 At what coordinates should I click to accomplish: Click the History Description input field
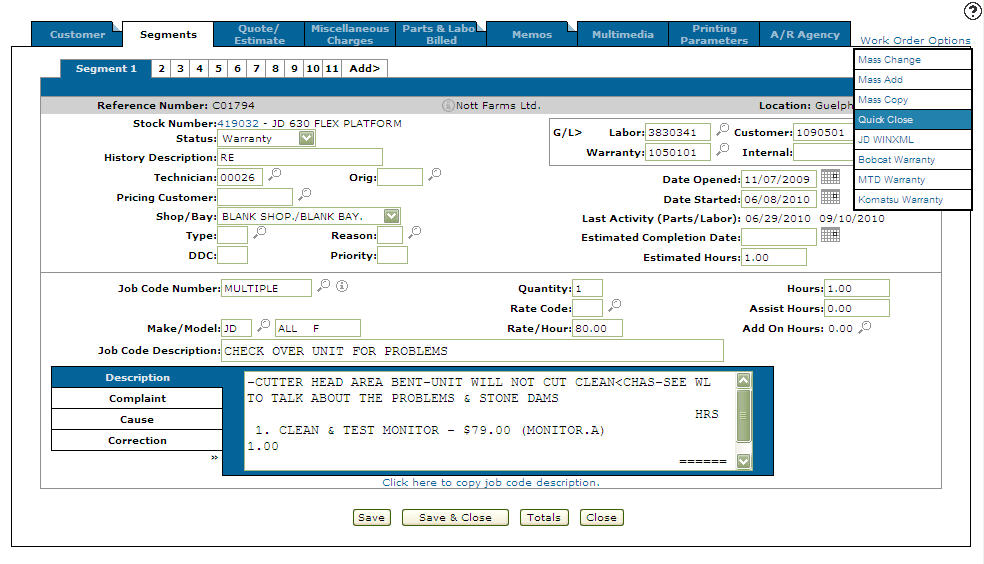pyautogui.click(x=300, y=157)
